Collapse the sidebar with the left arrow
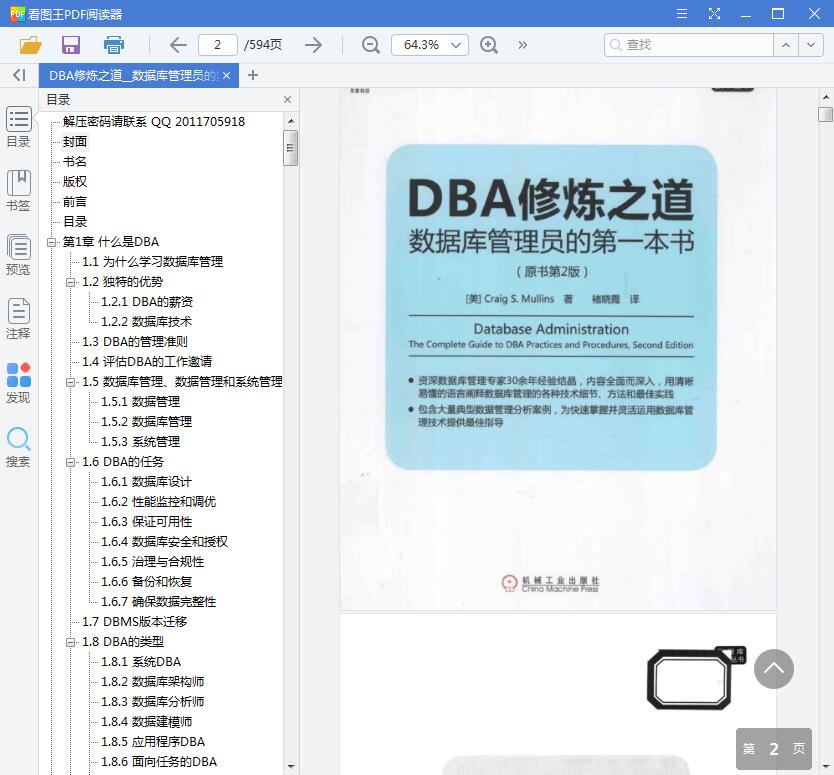 pyautogui.click(x=19, y=75)
